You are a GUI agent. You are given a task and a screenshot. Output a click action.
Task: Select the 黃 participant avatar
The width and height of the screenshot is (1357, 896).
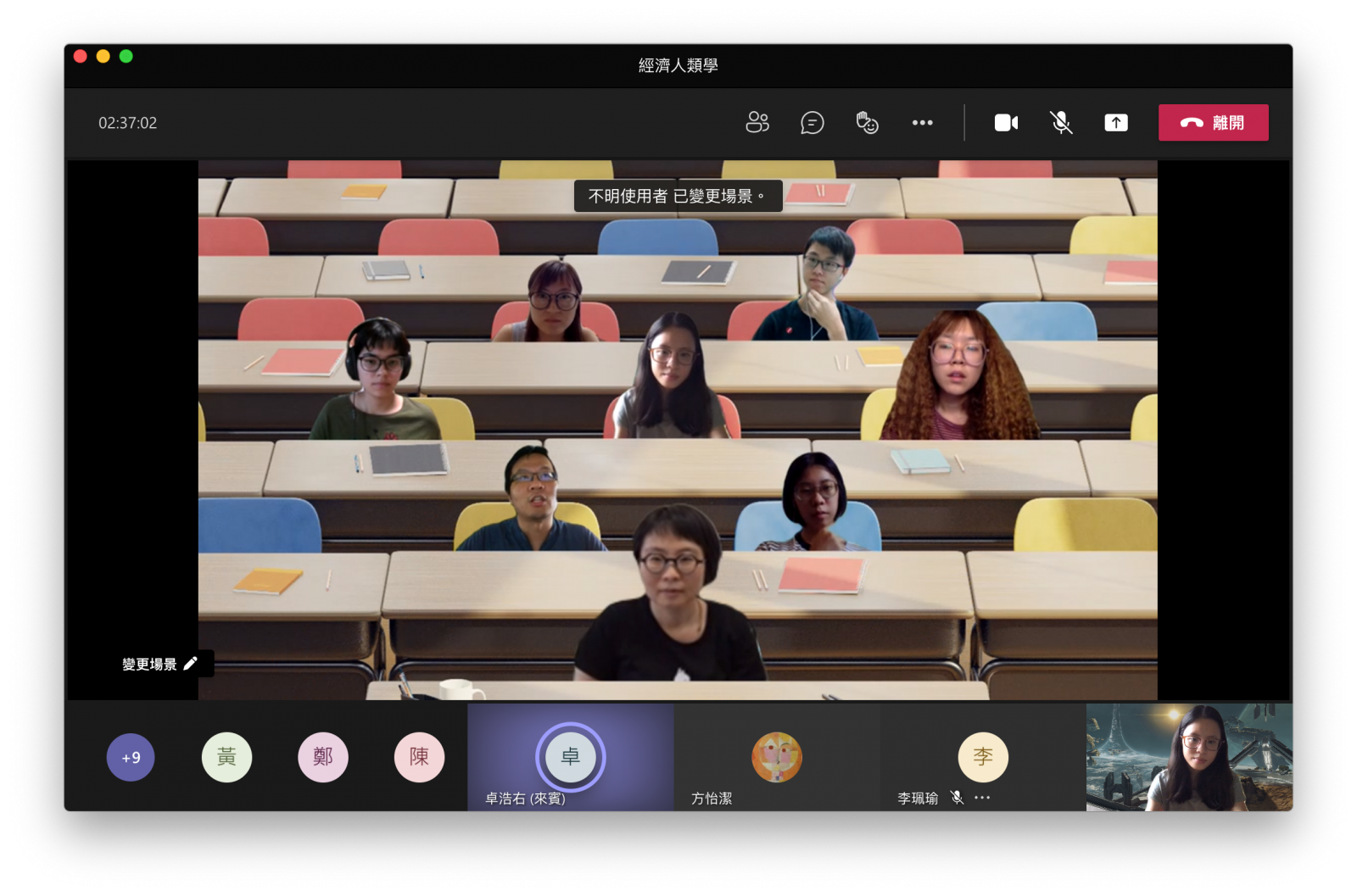(226, 757)
